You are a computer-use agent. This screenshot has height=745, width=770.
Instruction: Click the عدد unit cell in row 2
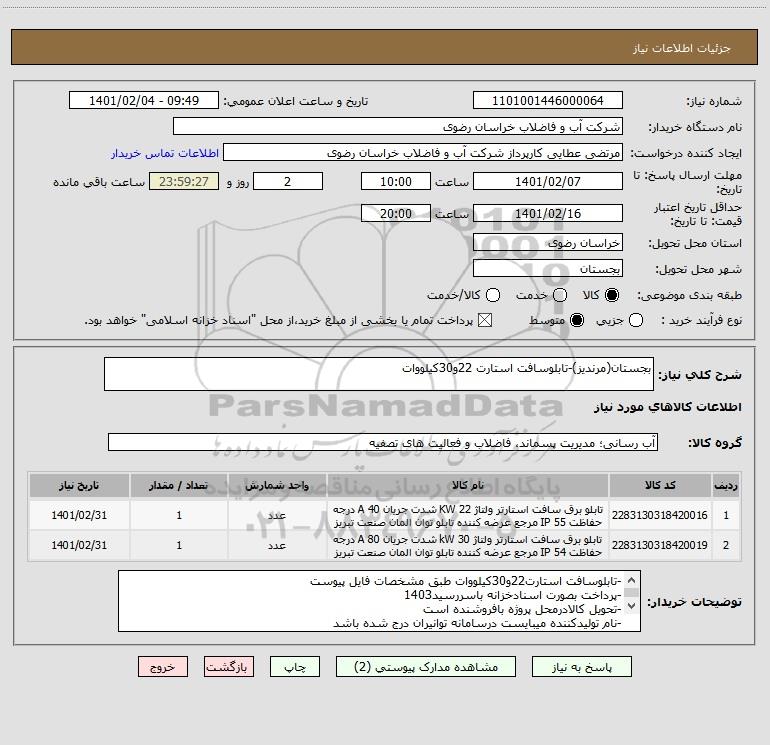[x=277, y=546]
